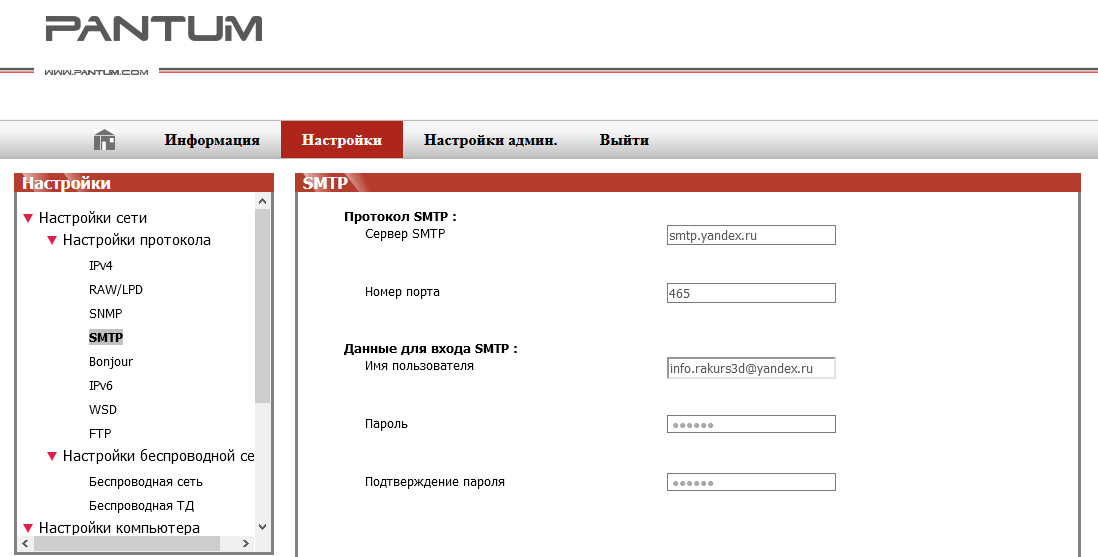Image resolution: width=1098 pixels, height=557 pixels.
Task: Open the IPv6 settings page
Action: 101,385
